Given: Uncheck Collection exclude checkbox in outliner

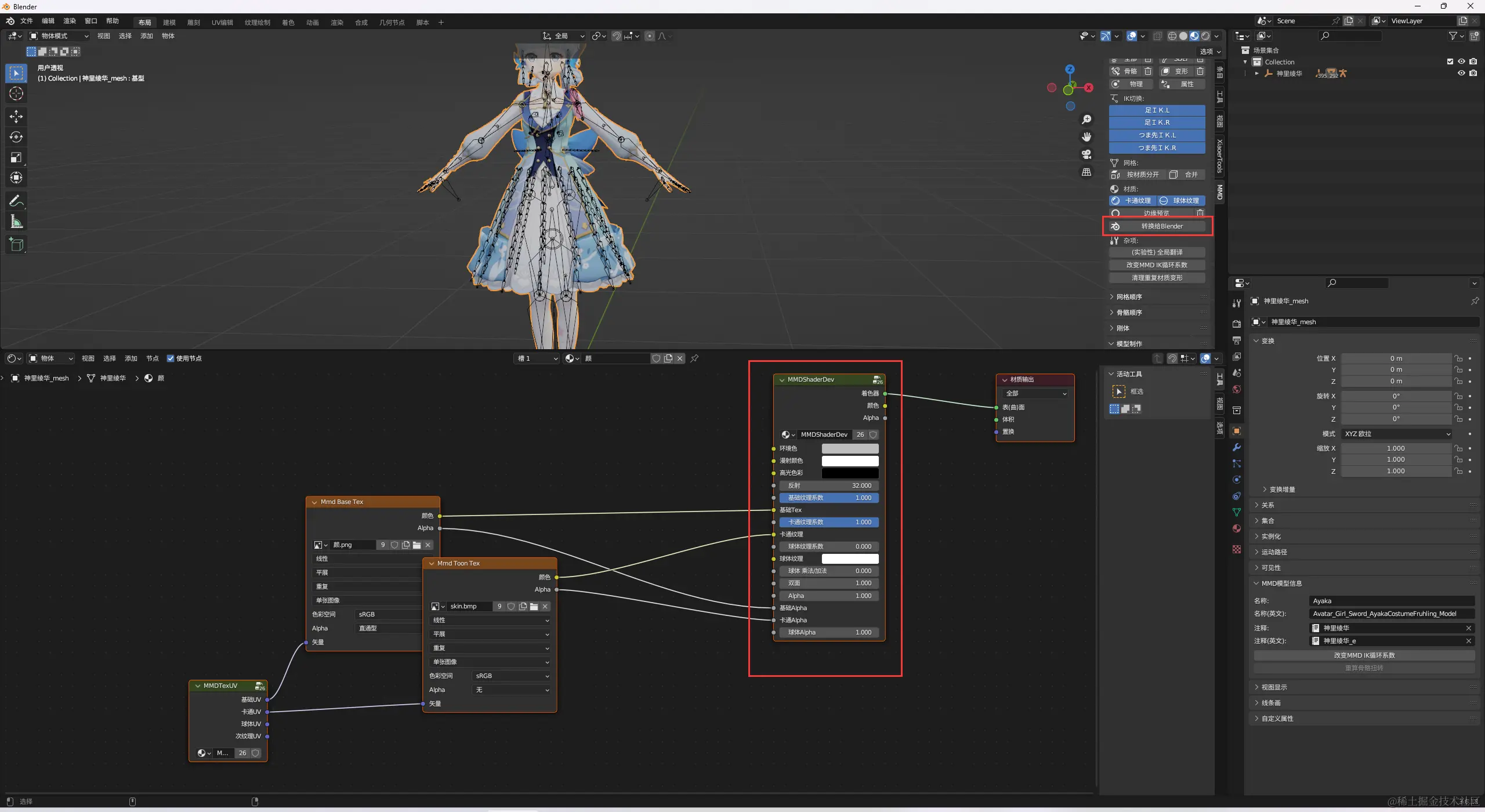Looking at the screenshot, I should coord(1450,61).
